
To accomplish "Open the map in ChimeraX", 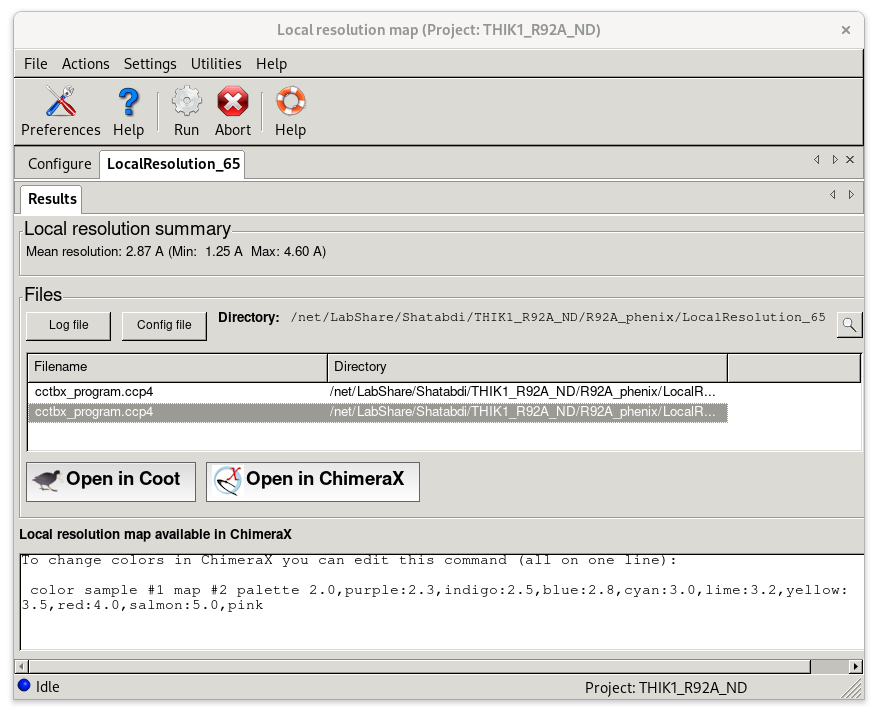I will [x=312, y=480].
